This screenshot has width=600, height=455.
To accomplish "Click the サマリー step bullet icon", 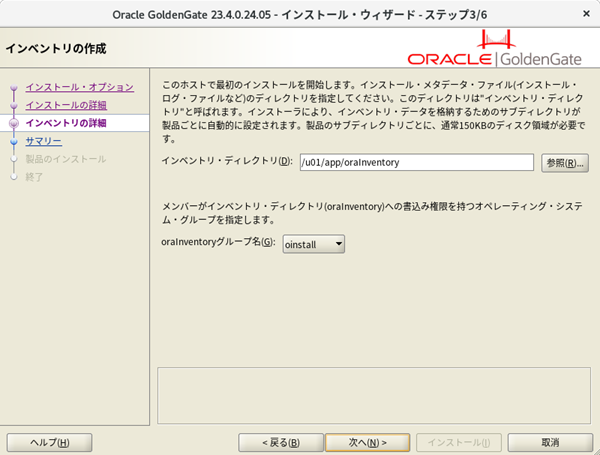I will [x=14, y=142].
